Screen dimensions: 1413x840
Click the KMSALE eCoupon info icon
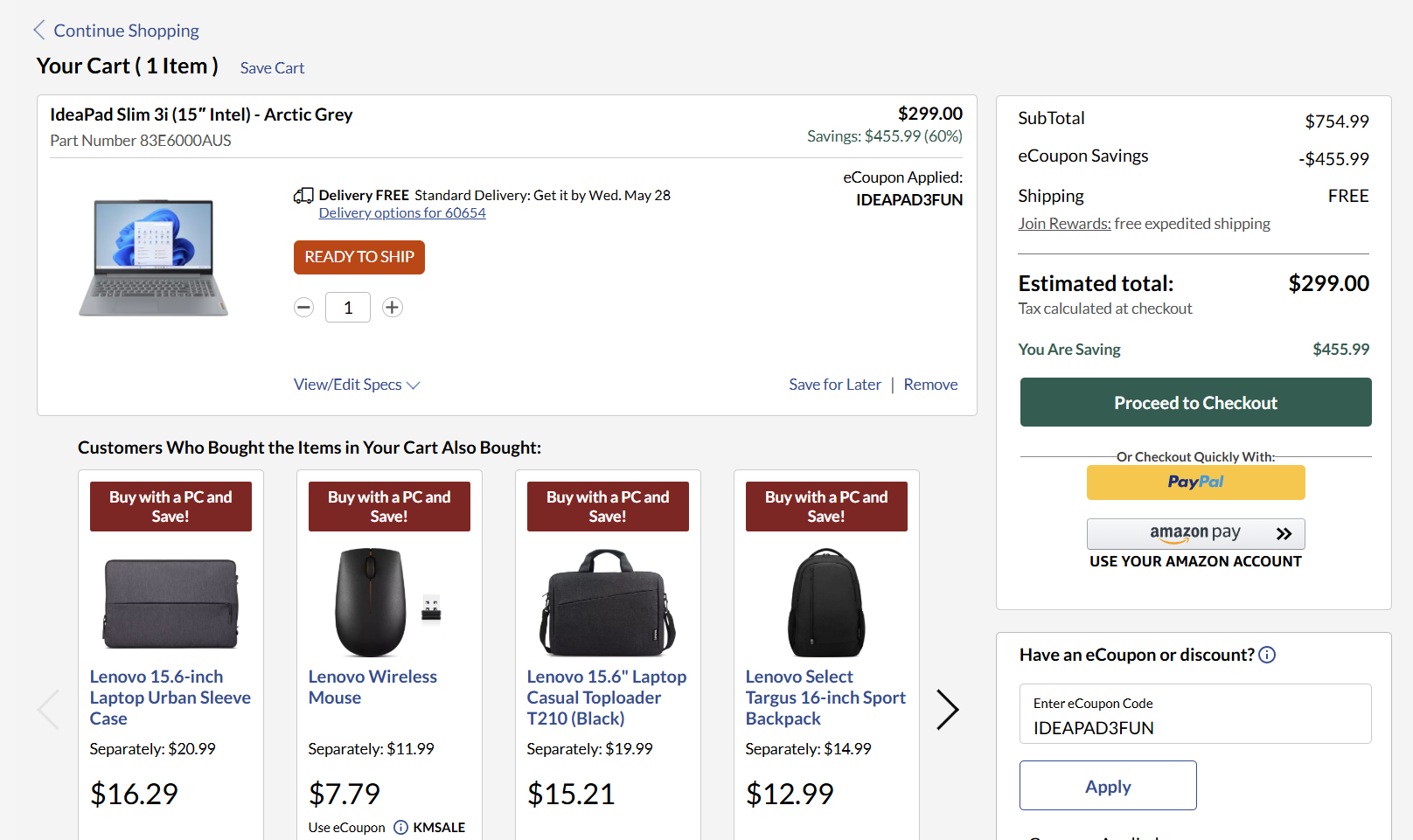[400, 827]
